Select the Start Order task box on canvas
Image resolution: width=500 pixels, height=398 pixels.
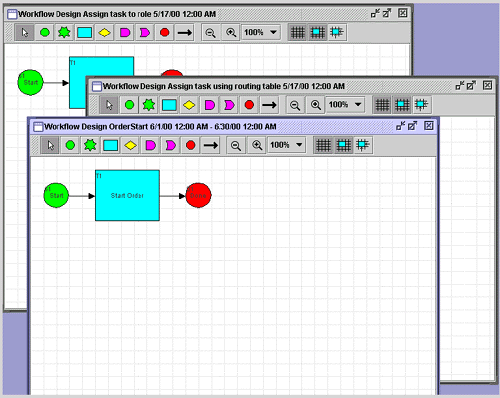(127, 196)
